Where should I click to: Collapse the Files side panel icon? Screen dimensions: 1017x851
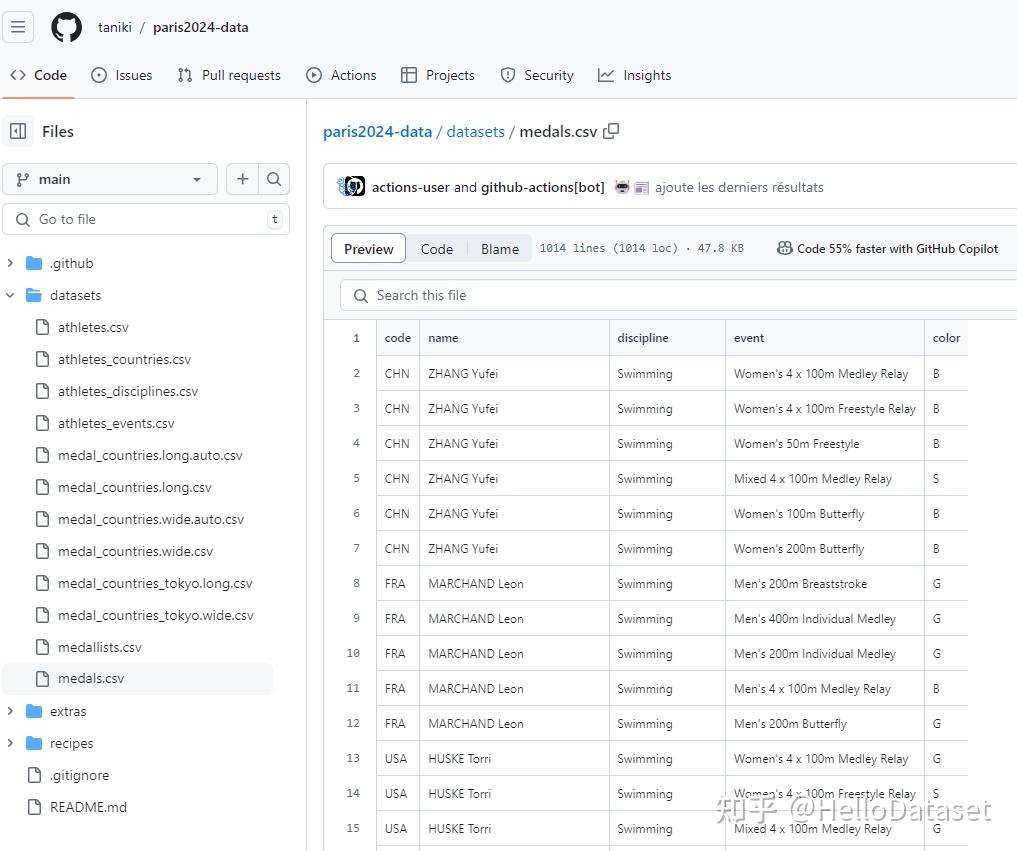[x=18, y=131]
